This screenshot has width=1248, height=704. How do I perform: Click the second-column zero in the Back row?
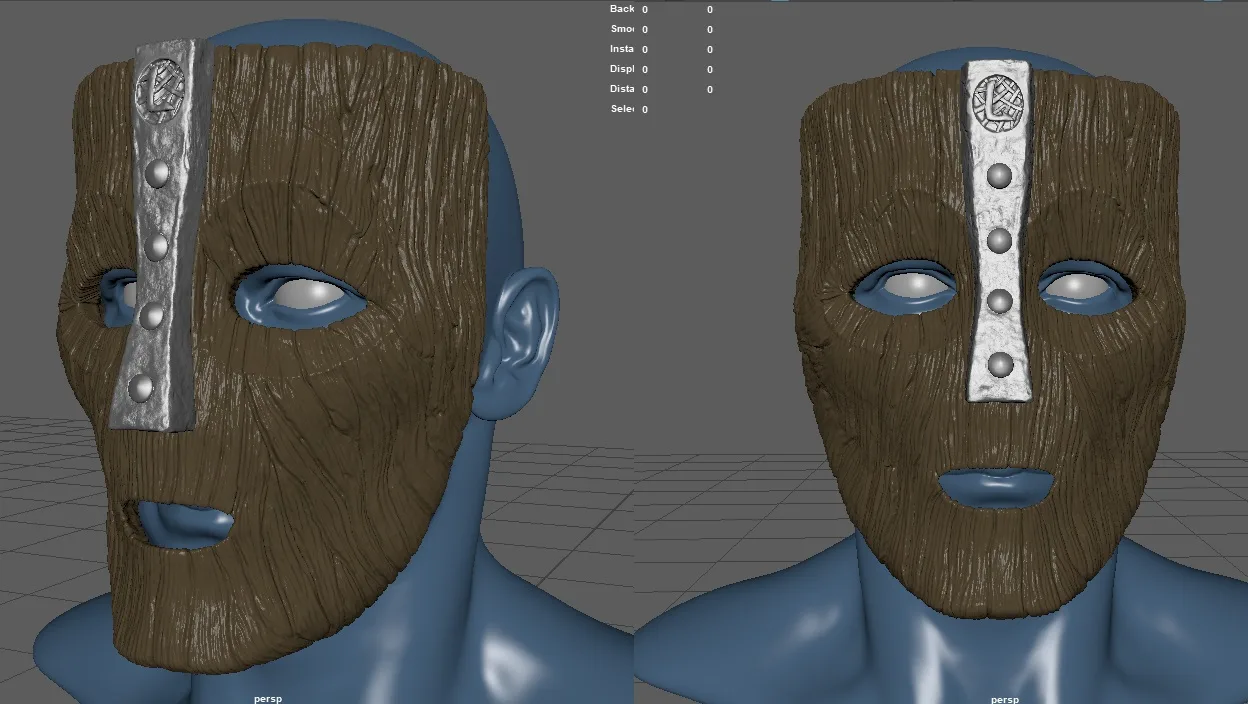709,9
